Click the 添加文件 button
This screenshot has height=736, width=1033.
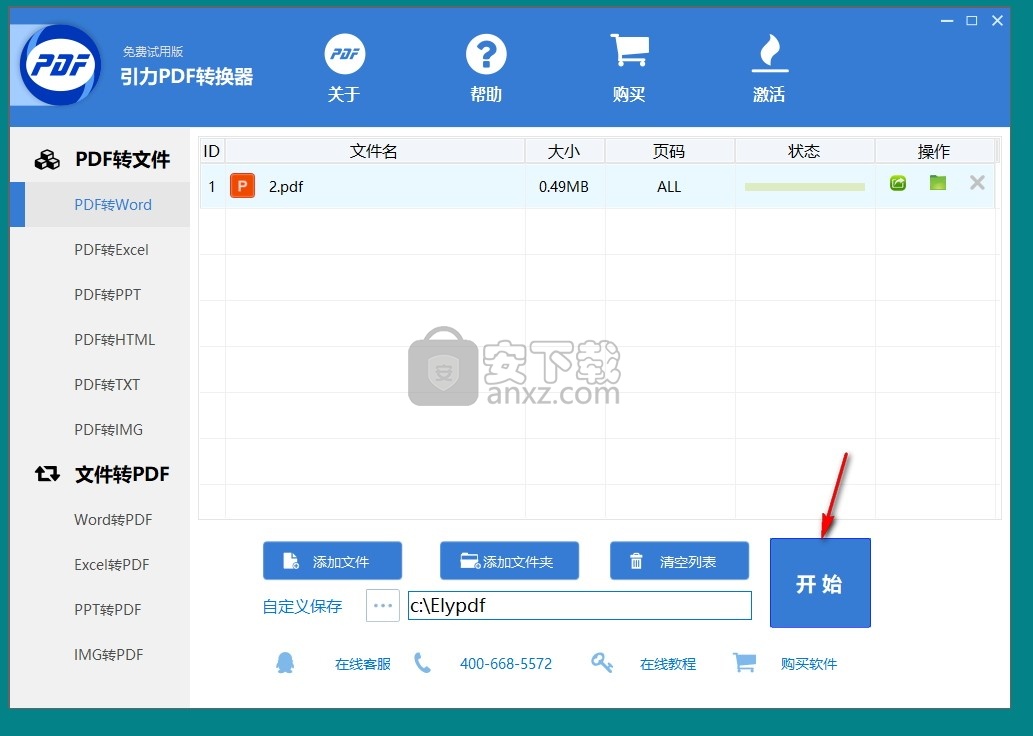(332, 561)
